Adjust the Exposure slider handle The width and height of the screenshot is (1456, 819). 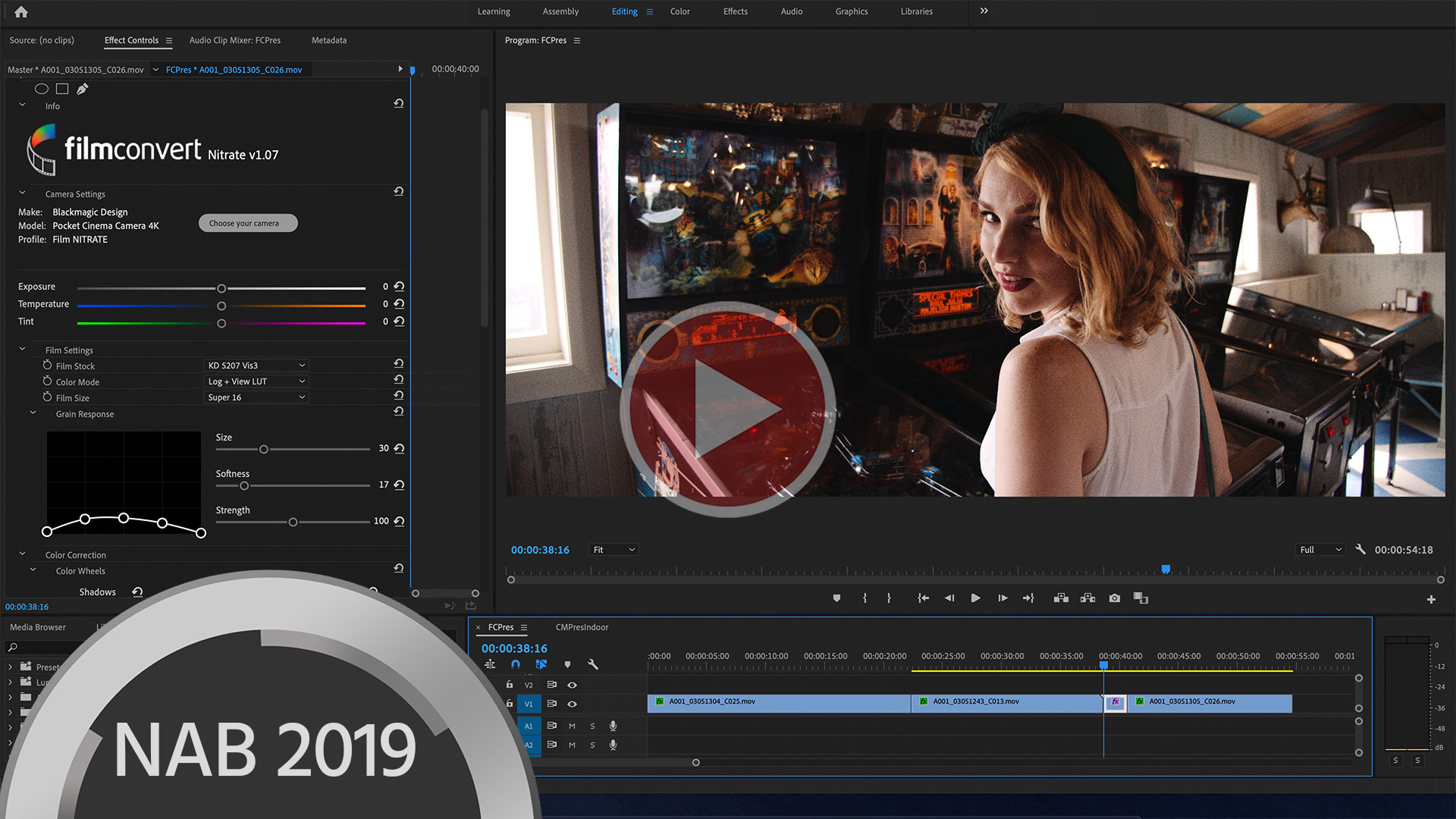[x=221, y=288]
